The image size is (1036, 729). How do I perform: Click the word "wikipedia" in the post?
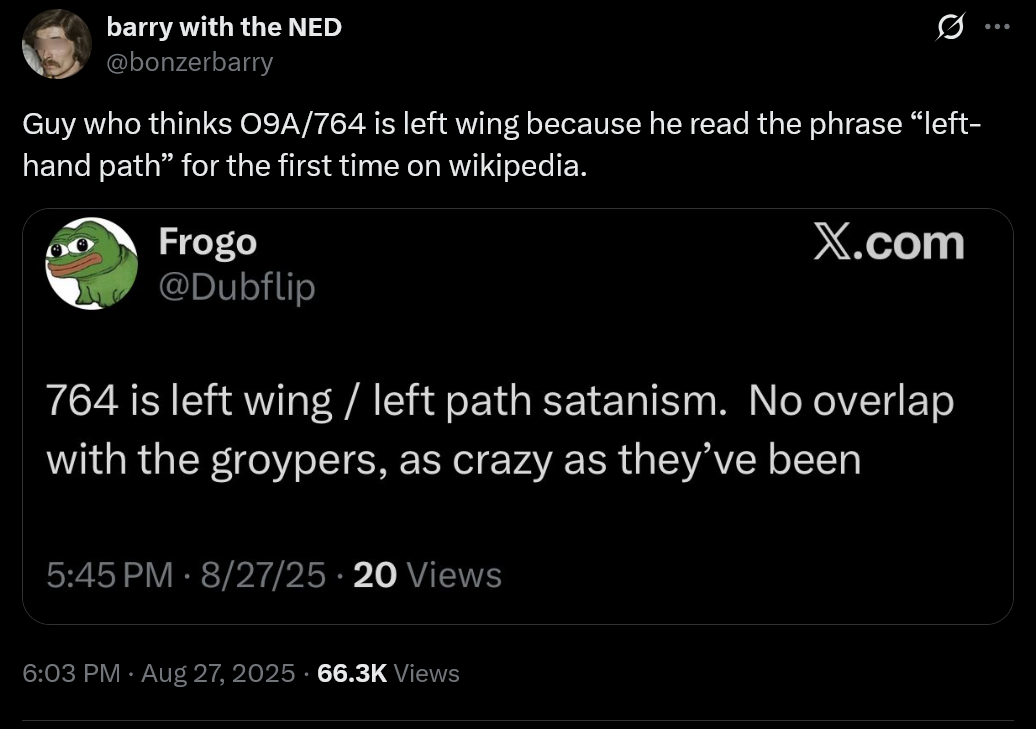513,166
